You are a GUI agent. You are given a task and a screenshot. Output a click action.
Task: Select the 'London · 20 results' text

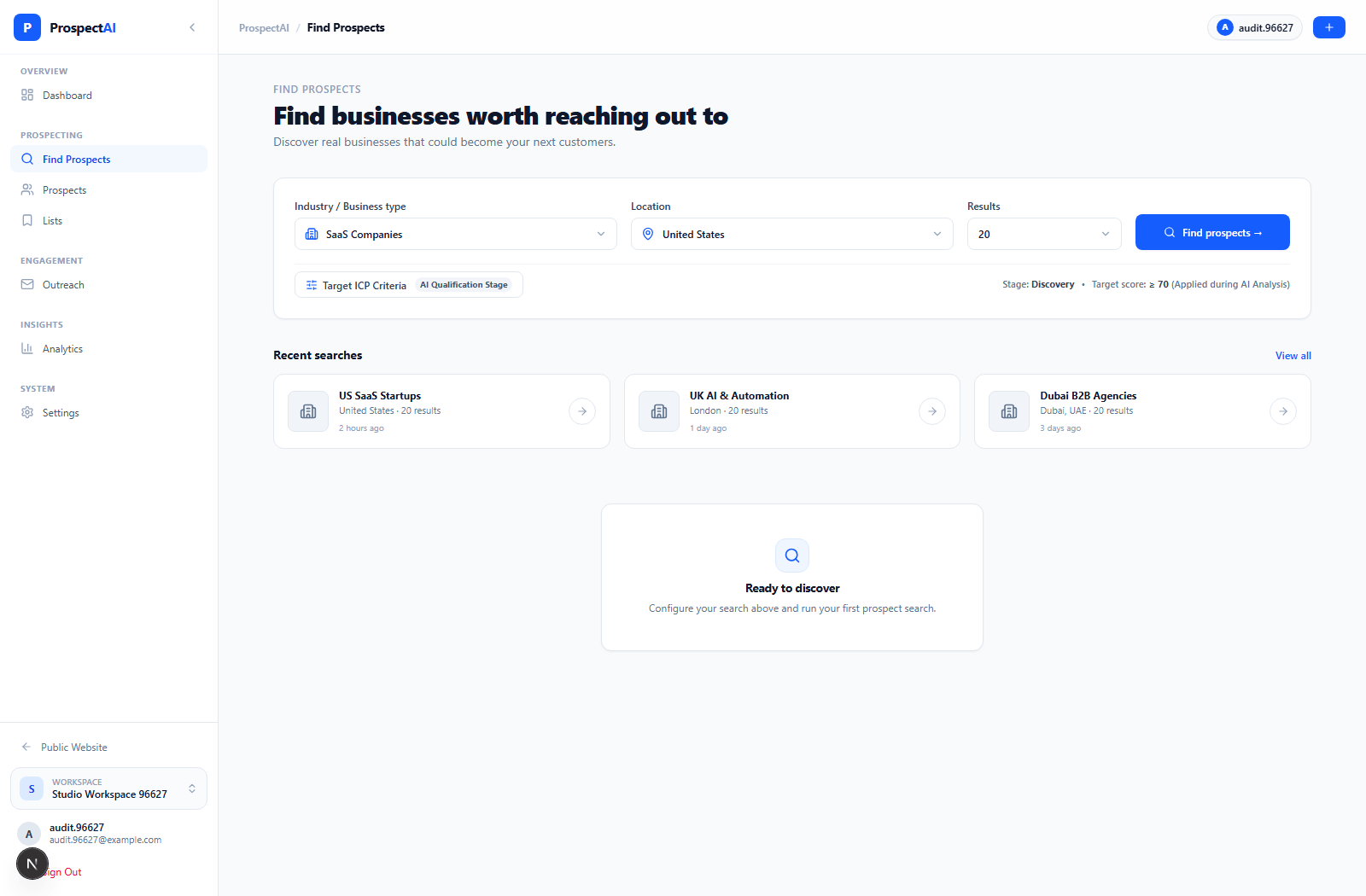729,410
